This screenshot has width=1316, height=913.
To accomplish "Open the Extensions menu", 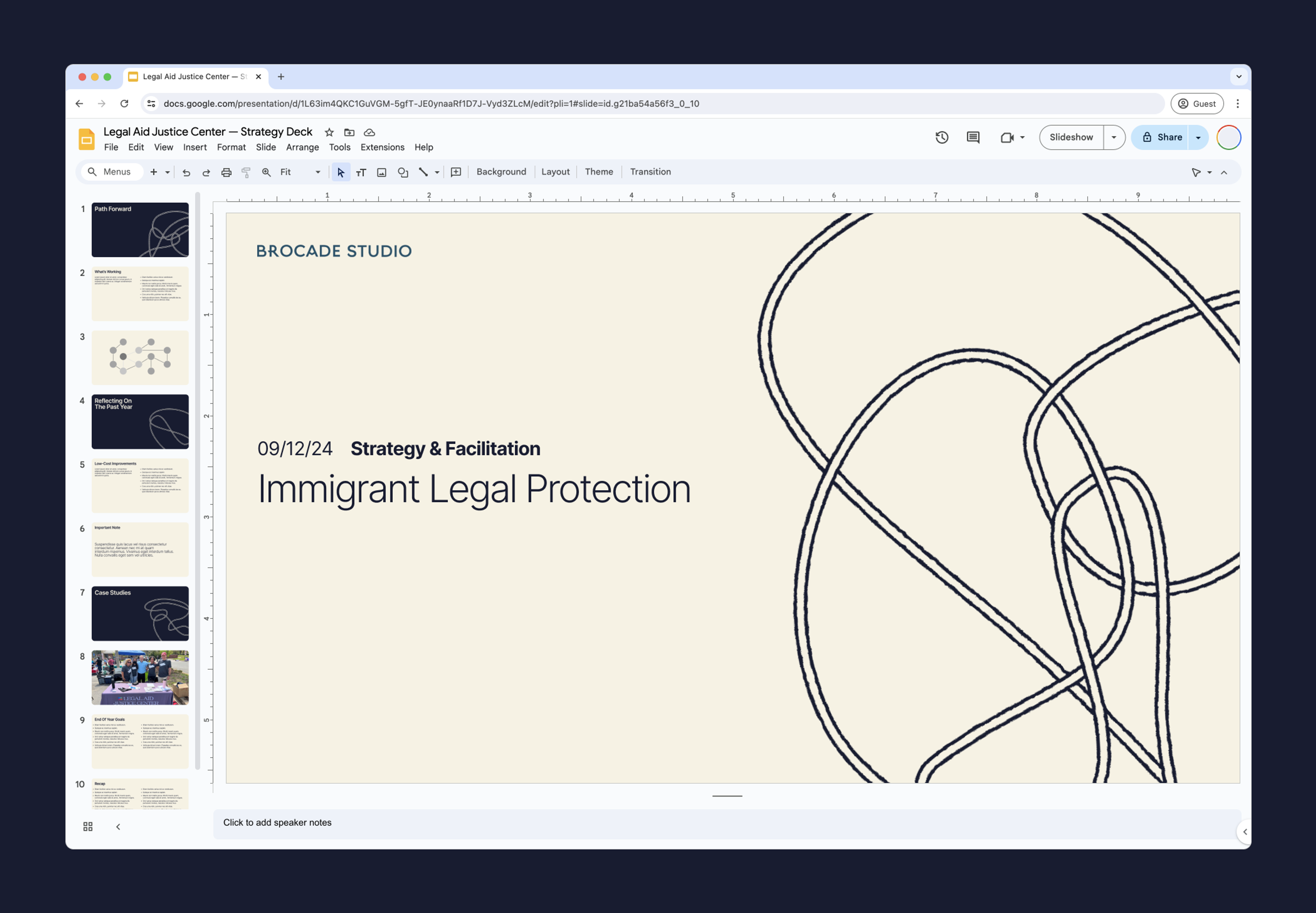I will 383,147.
